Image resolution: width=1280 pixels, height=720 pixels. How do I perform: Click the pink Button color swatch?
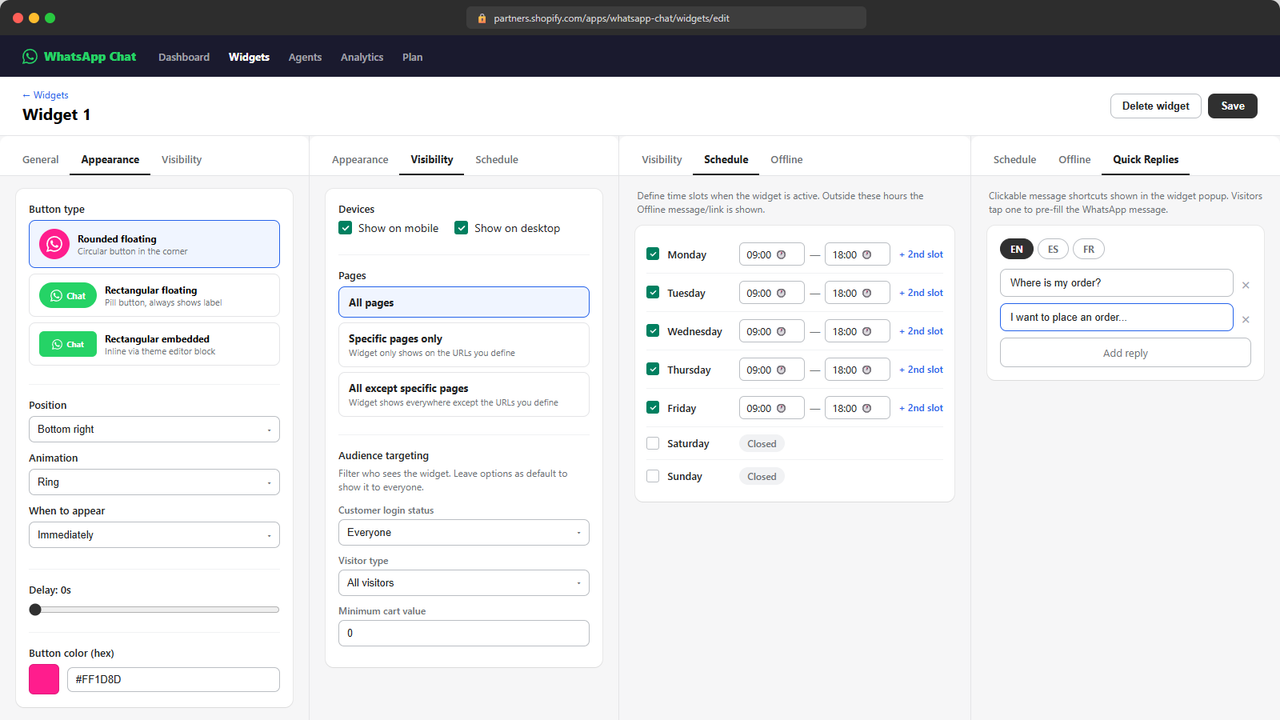[44, 679]
